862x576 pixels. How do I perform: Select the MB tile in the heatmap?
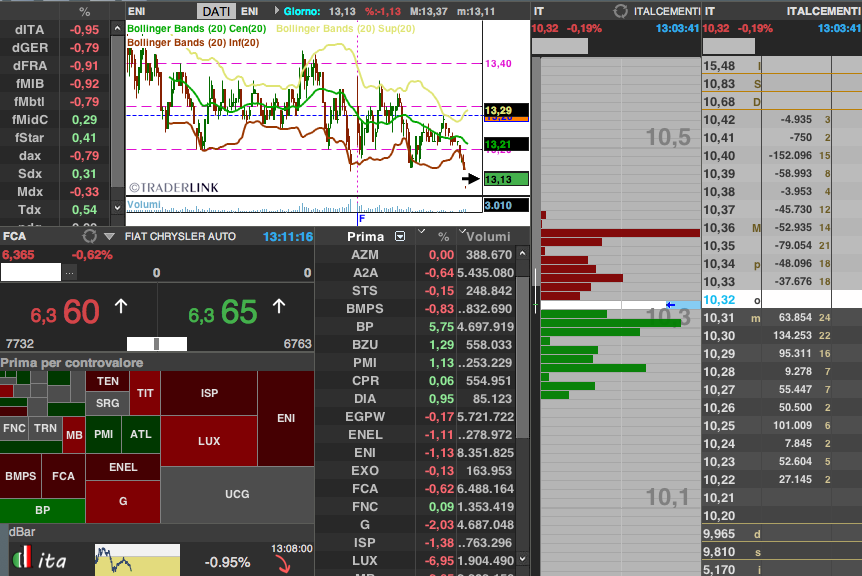coord(74,435)
